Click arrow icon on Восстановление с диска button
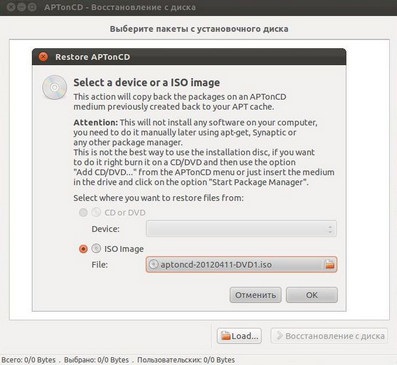Image resolution: width=397 pixels, height=365 pixels. pyautogui.click(x=280, y=336)
